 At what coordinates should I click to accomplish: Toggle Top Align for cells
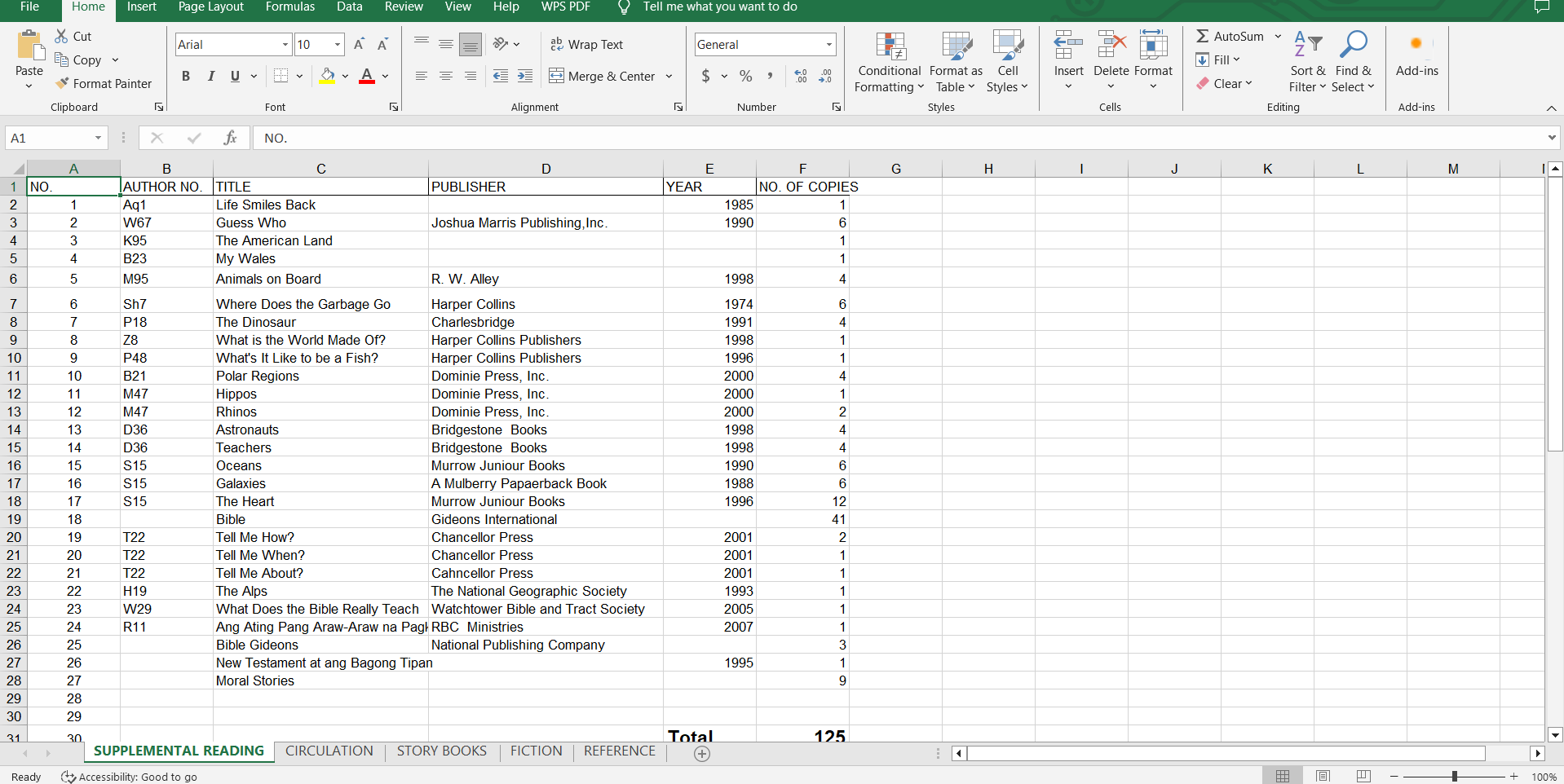coord(422,44)
